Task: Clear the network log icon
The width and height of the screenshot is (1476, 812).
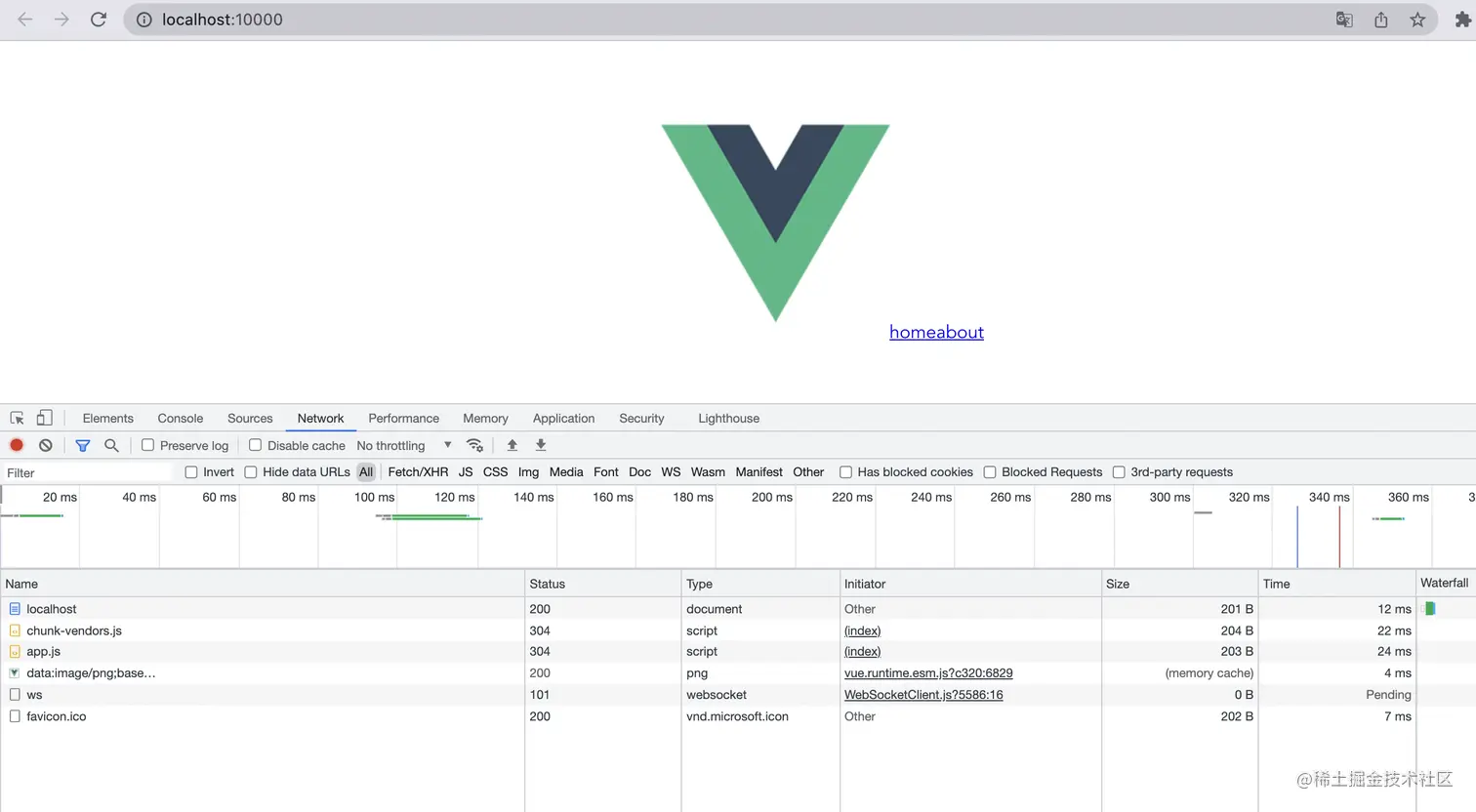Action: [46, 445]
